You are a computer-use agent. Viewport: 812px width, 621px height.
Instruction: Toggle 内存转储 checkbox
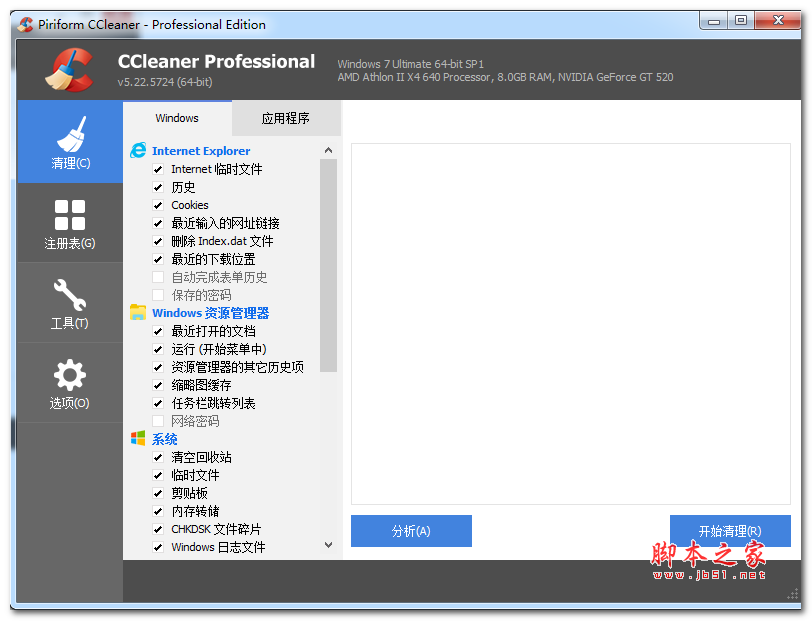[158, 511]
